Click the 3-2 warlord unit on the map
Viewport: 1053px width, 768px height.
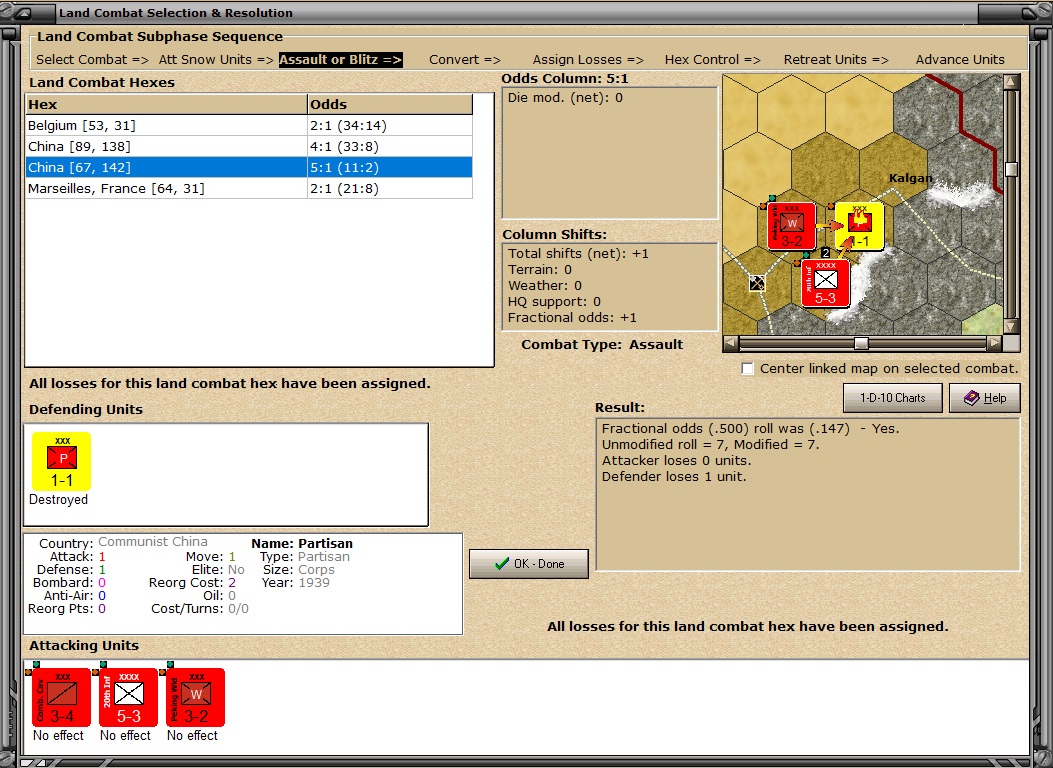pos(791,226)
